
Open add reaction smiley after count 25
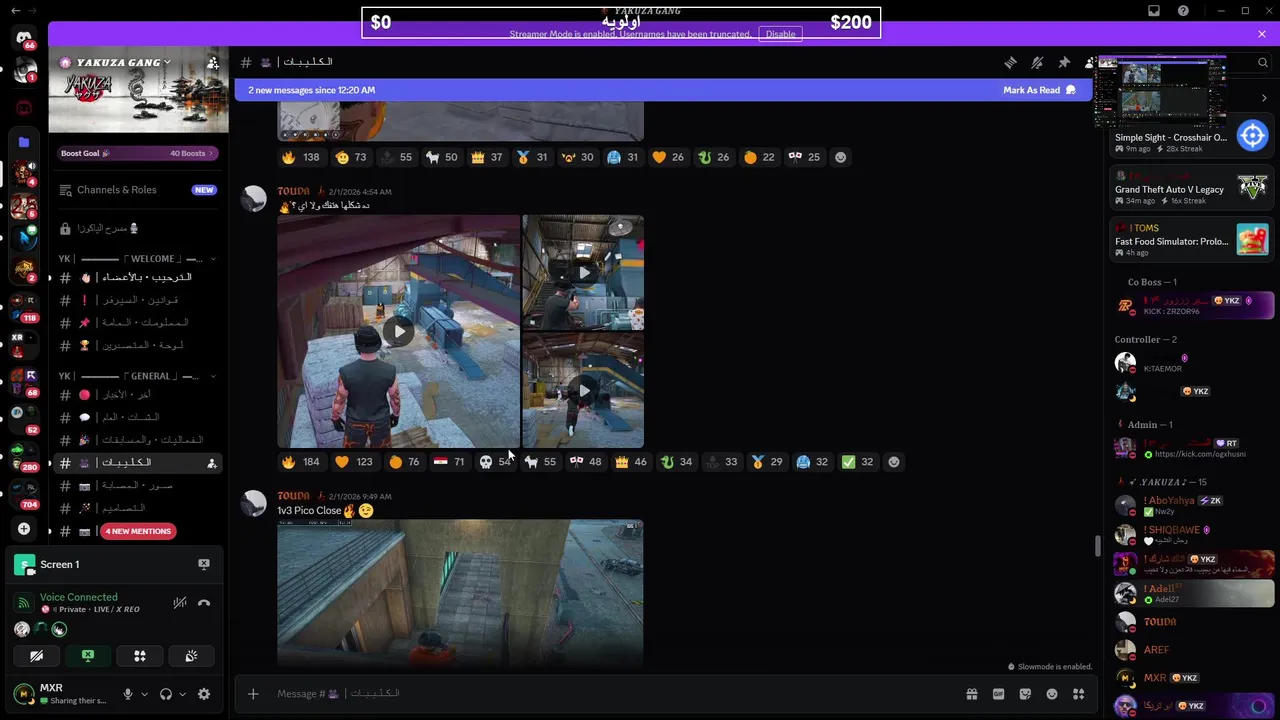[840, 157]
